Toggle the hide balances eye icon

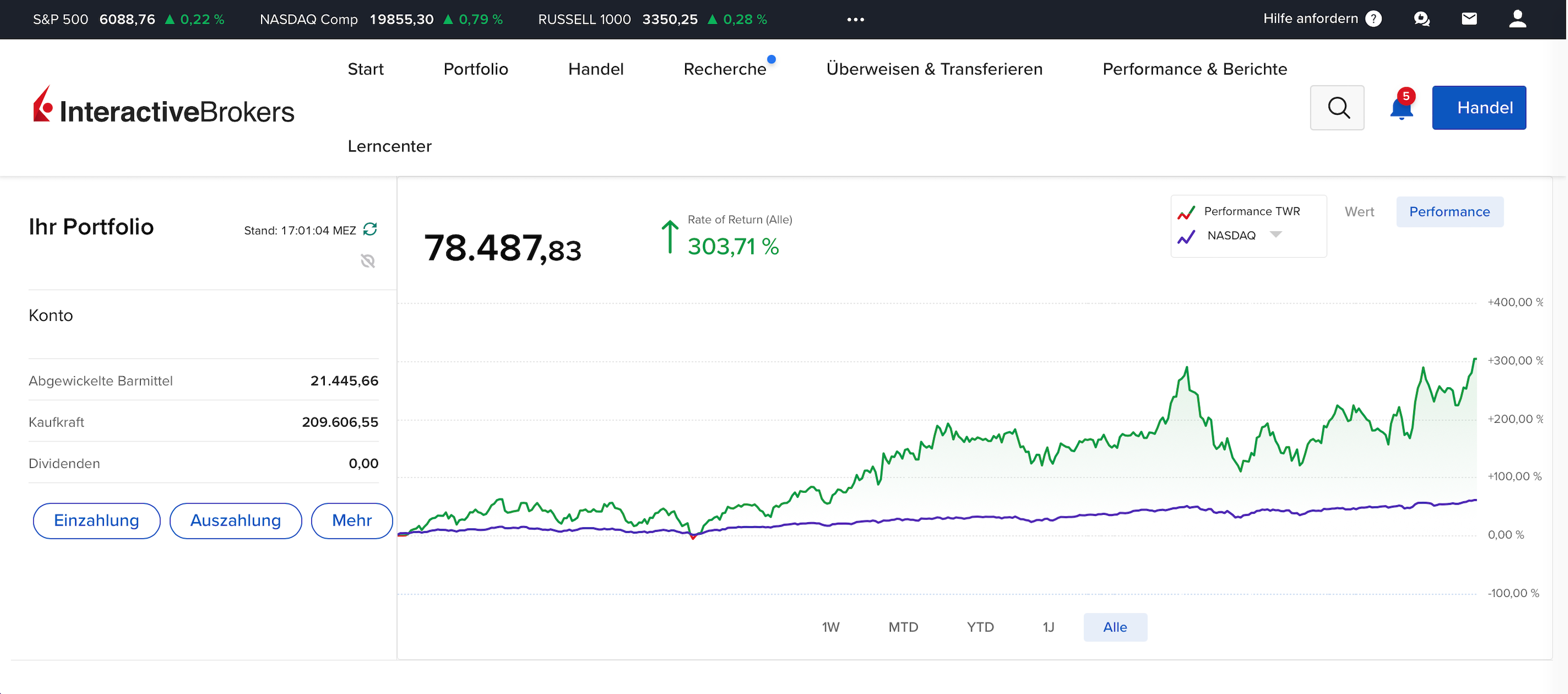368,261
